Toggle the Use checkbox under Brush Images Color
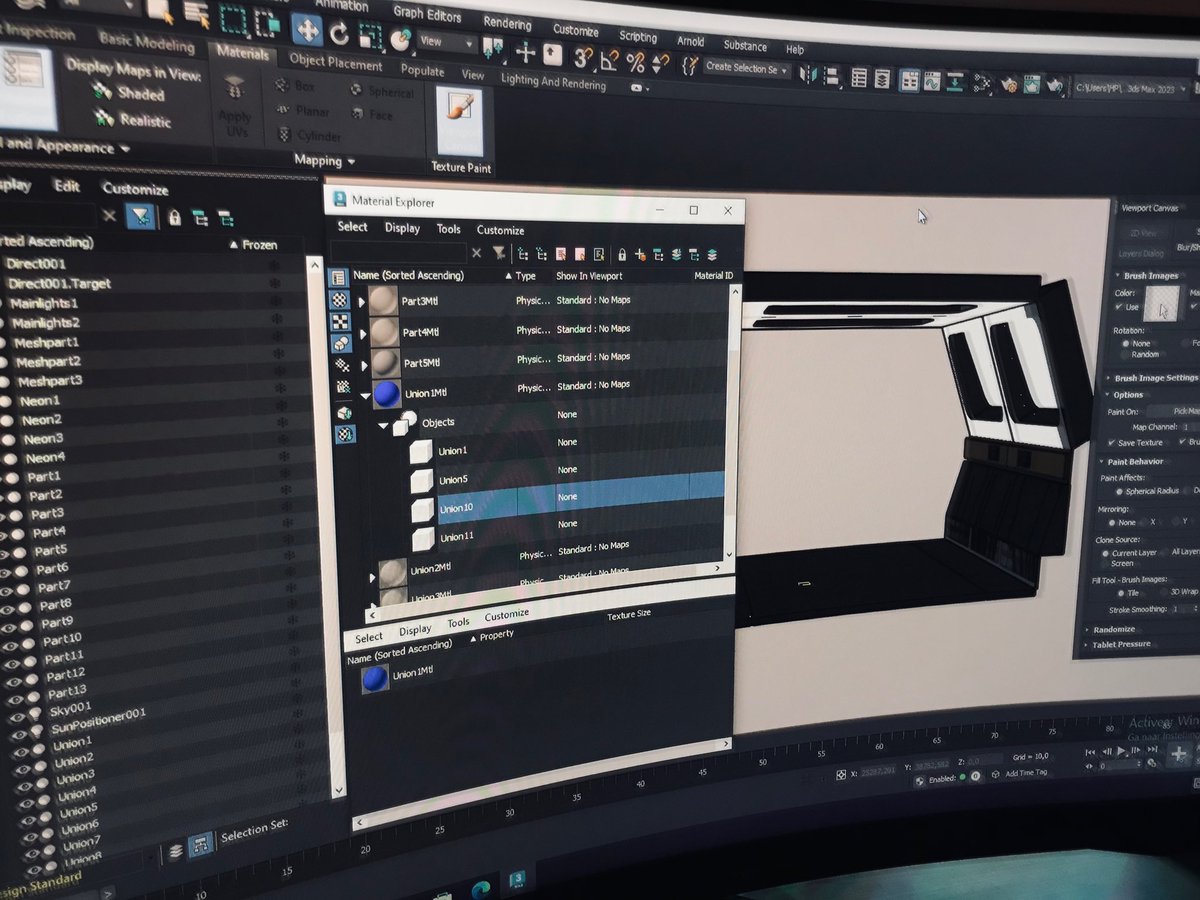 click(x=1121, y=306)
